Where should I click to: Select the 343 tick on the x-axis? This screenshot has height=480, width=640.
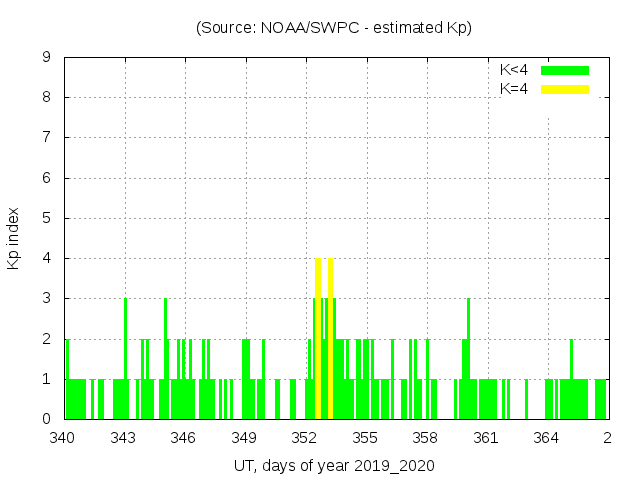tap(124, 437)
